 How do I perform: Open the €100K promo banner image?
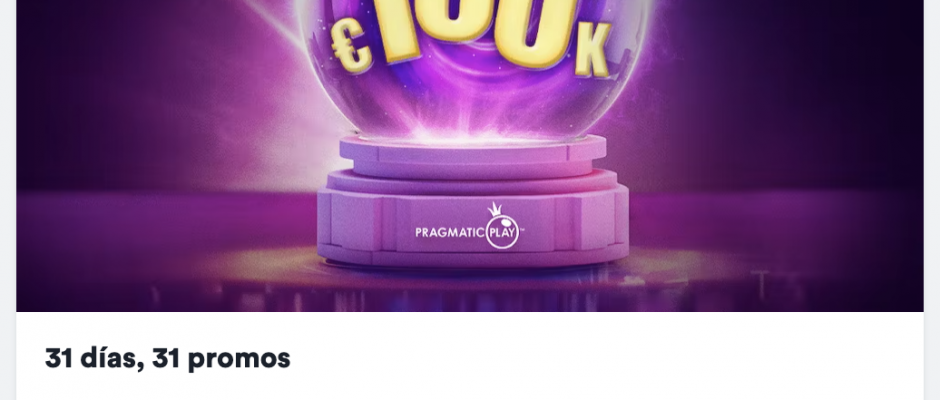pos(470,156)
